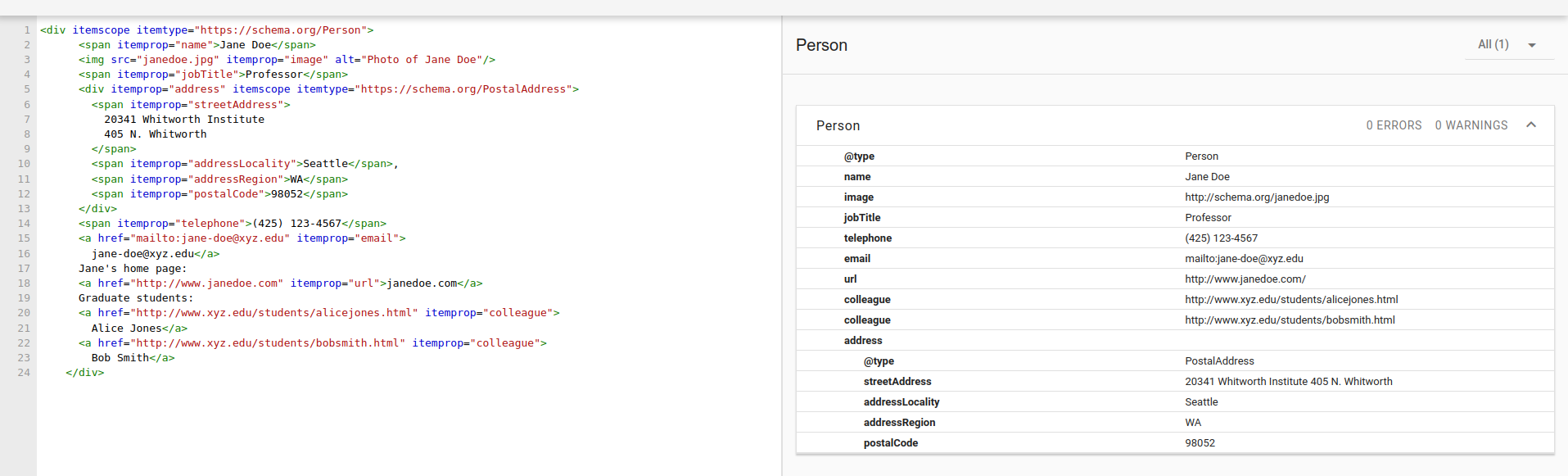Click the code line '405 N. Whitworth'
Screen dimensions: 1568x476
point(155,134)
